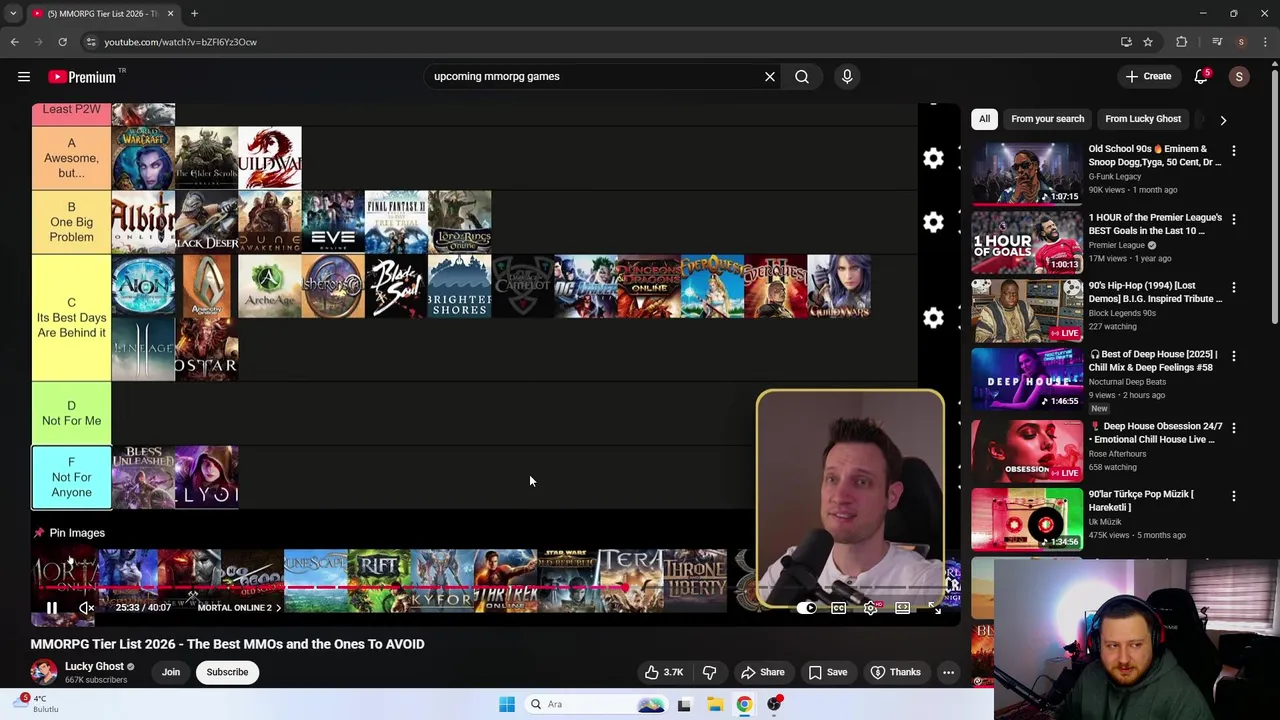Open options for the Old School 90s video
This screenshot has width=1280, height=720.
(x=1233, y=150)
